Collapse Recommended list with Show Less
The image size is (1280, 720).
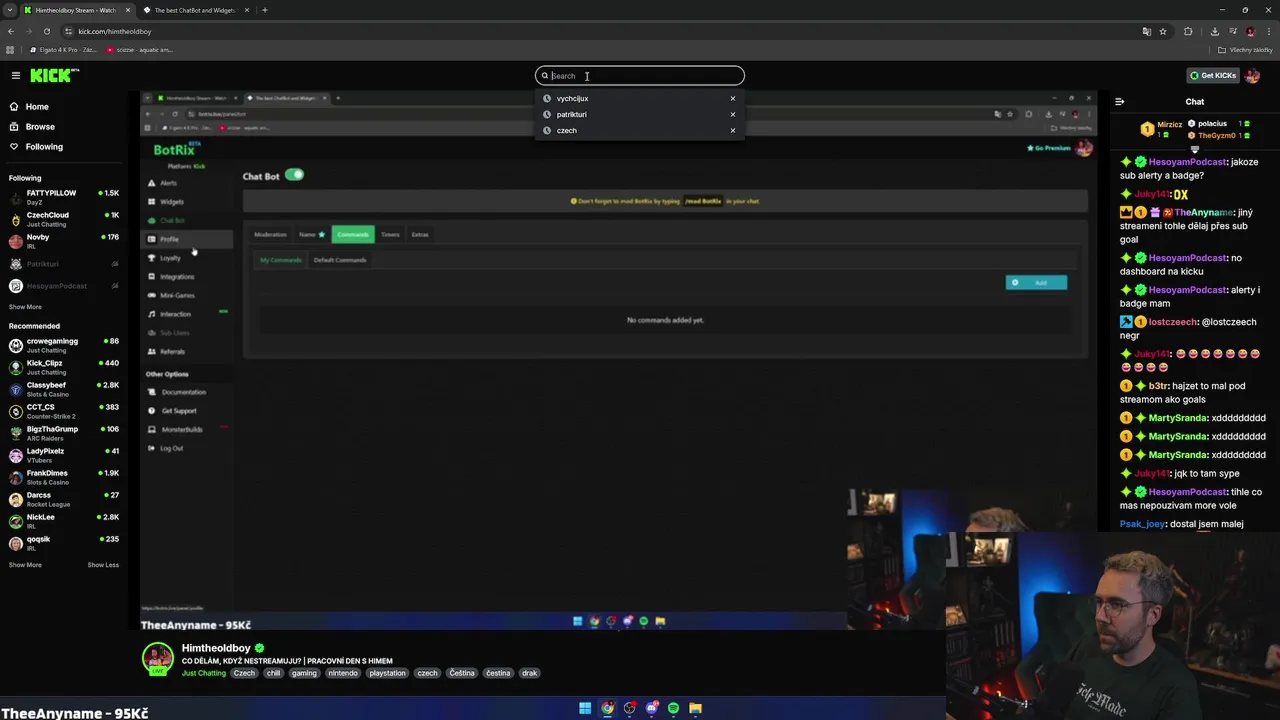tap(103, 565)
